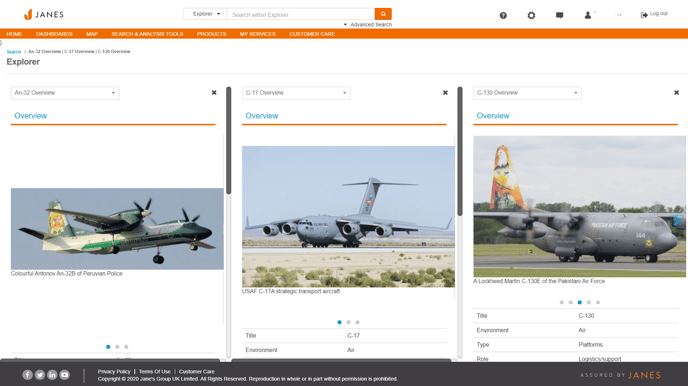Close the An-32 Overview panel
Viewport: 688px width, 386px height.
pyautogui.click(x=214, y=93)
